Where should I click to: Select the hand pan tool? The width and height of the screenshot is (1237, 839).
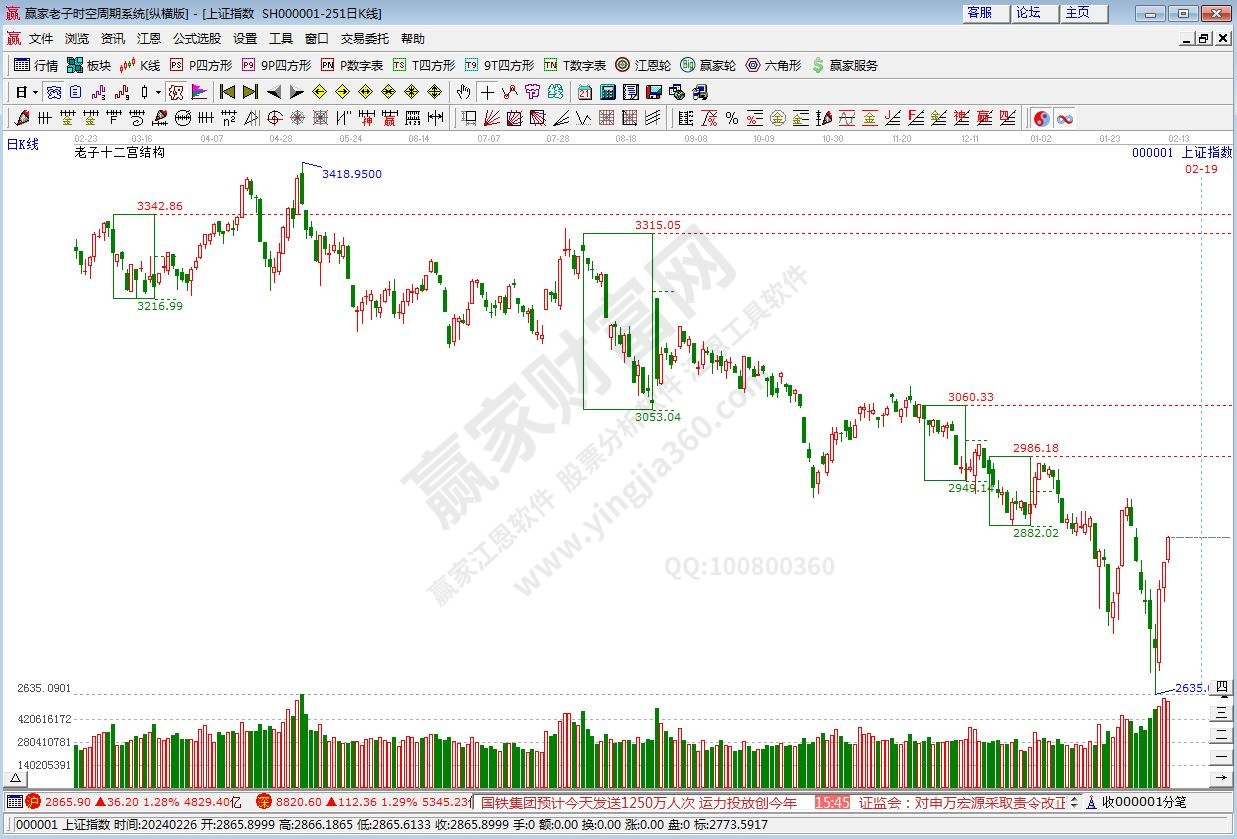point(463,92)
